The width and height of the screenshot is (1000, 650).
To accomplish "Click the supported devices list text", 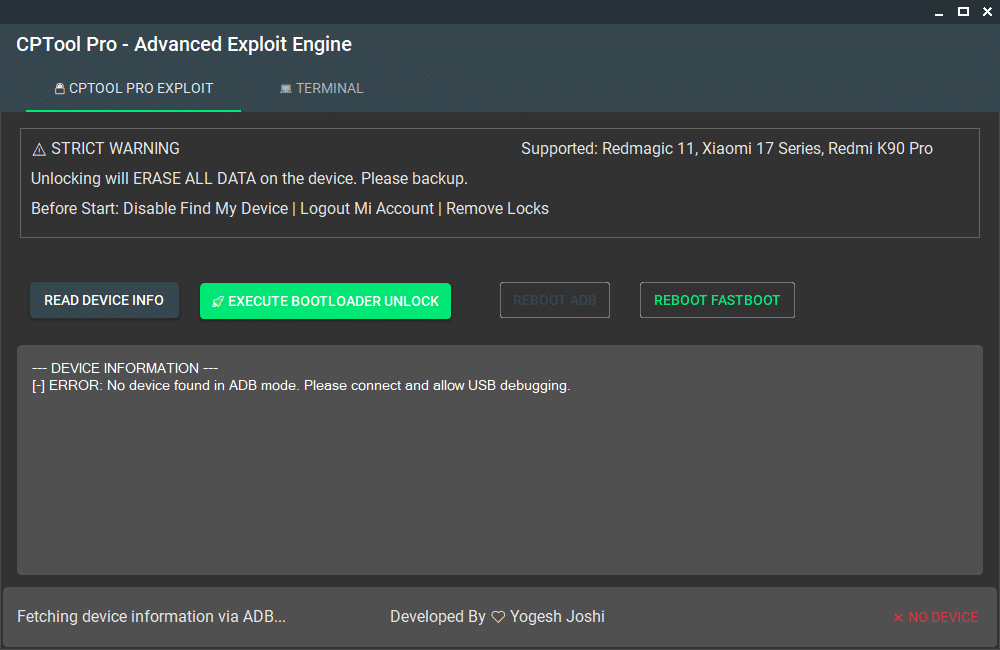I will (727, 149).
